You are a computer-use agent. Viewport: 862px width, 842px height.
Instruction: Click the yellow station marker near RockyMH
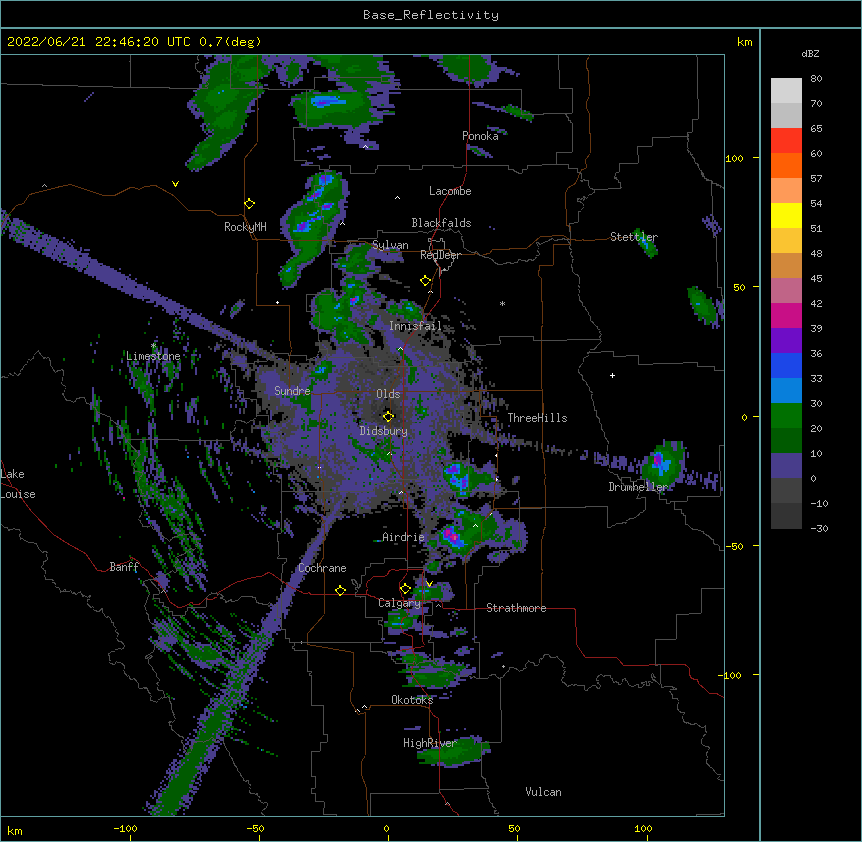click(x=249, y=204)
